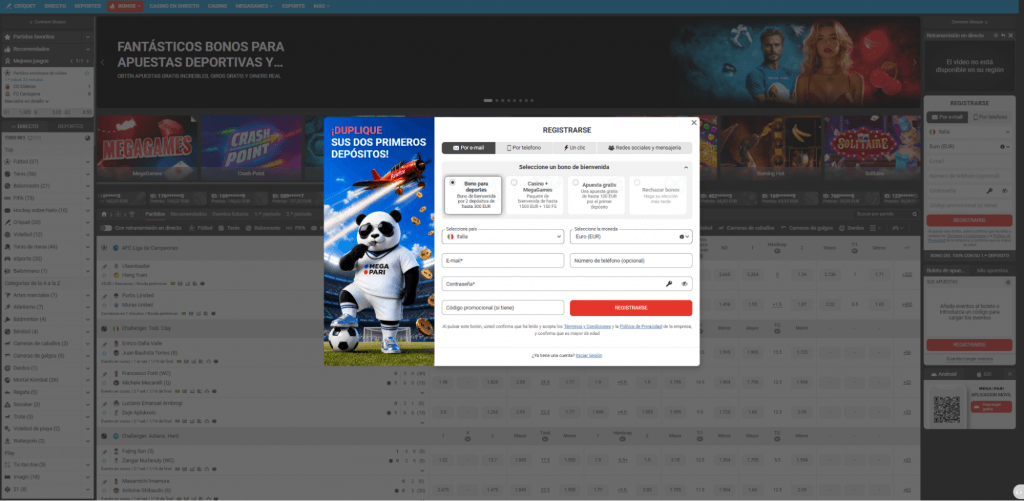The width and height of the screenshot is (1024, 501).
Task: Favorite Partidos amistosos de clubes with star
Action: pyautogui.click(x=87, y=73)
